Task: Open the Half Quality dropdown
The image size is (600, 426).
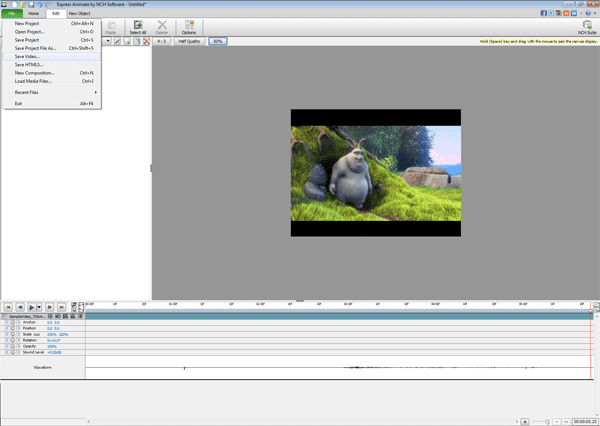Action: click(189, 41)
